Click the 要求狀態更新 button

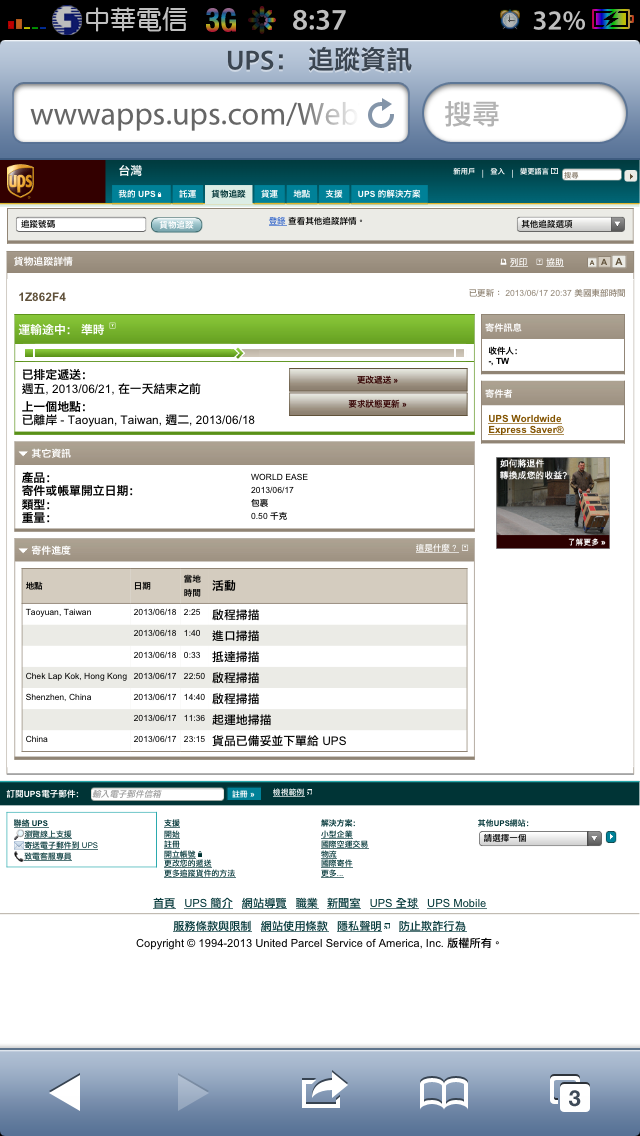[x=378, y=404]
